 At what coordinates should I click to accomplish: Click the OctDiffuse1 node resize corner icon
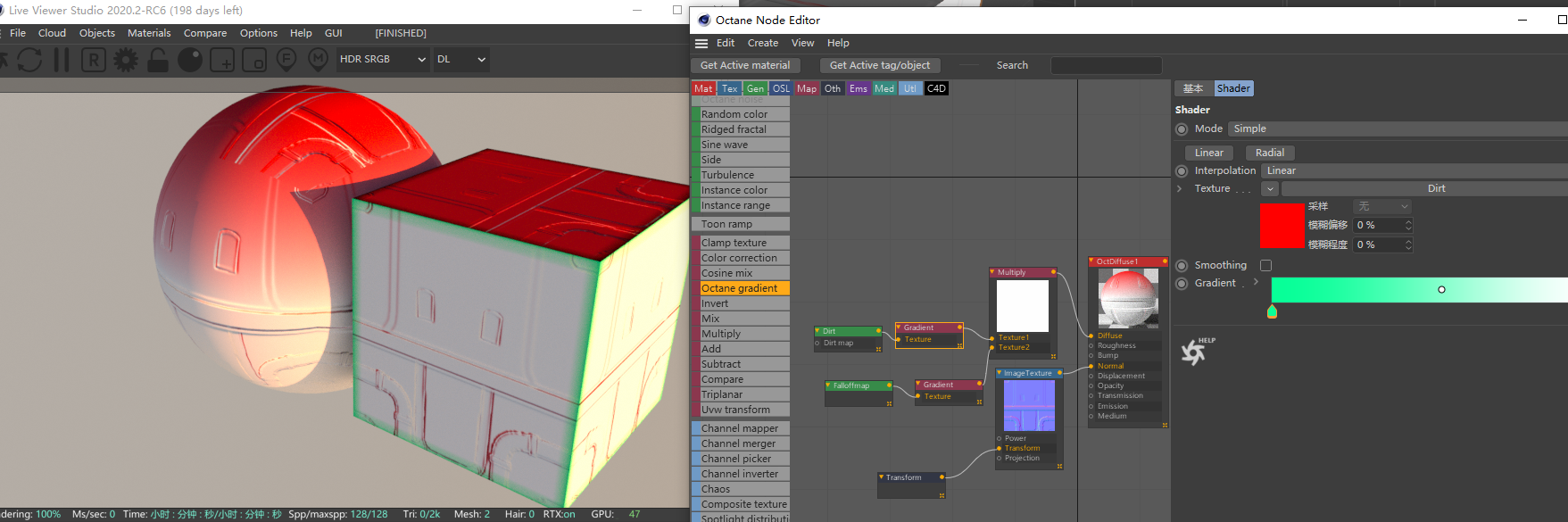point(1165,425)
